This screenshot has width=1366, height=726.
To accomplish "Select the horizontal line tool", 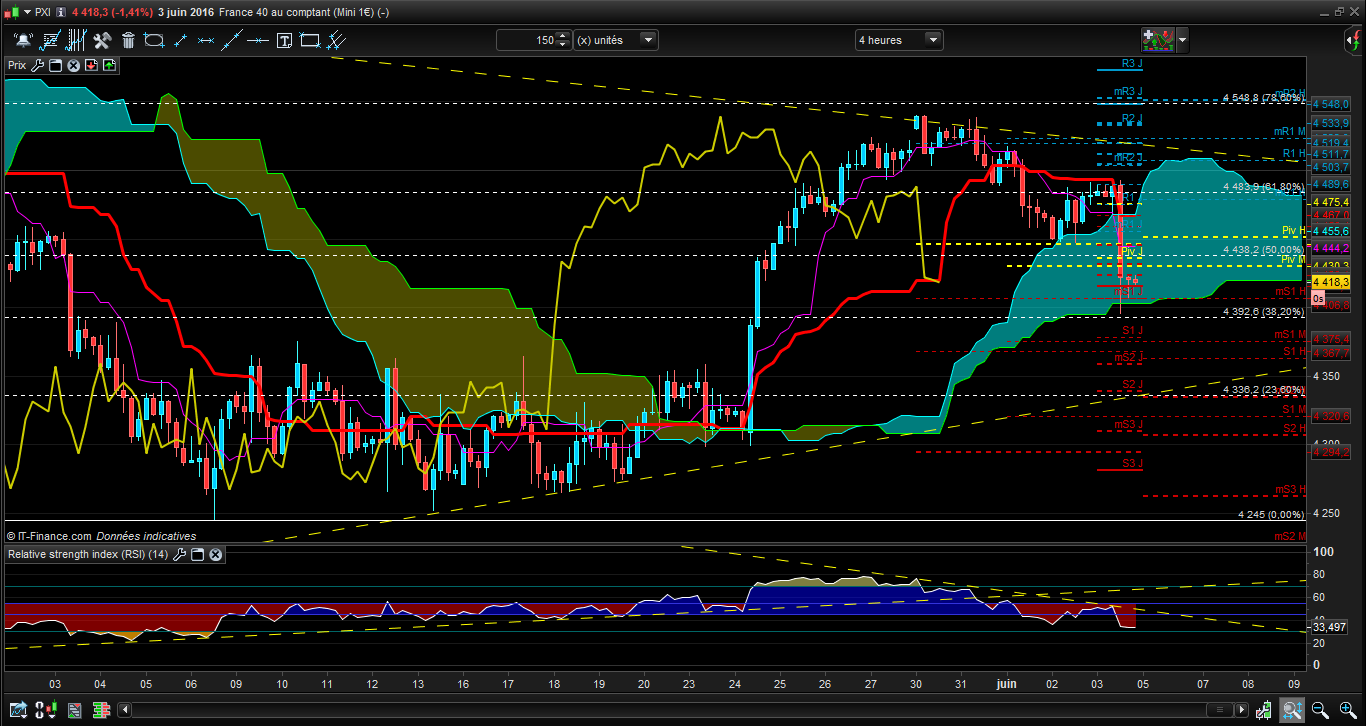I will 258,40.
